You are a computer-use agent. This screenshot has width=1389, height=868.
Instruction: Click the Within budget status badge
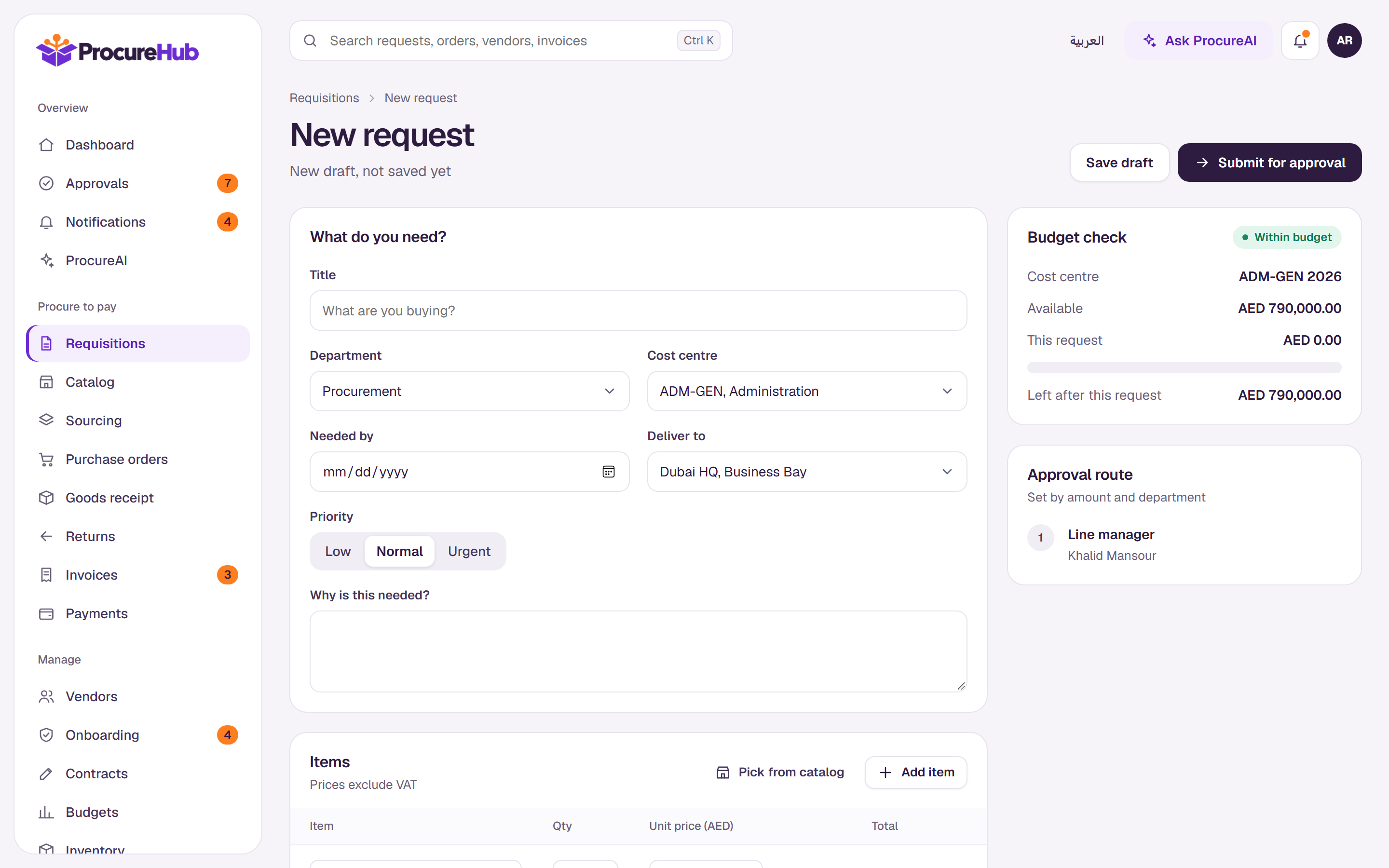pos(1287,237)
